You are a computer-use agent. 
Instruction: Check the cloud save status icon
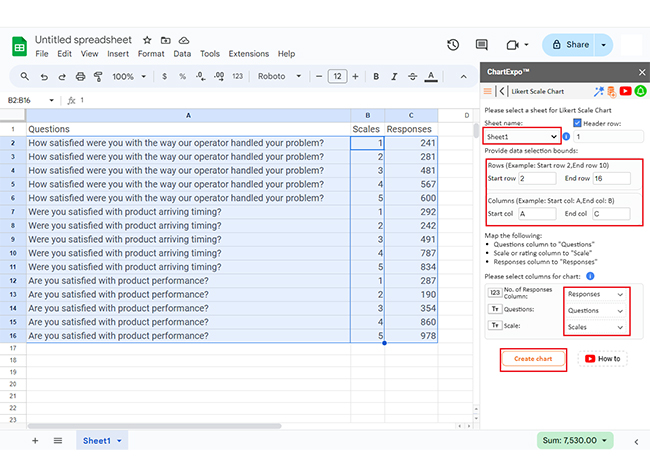coord(184,40)
